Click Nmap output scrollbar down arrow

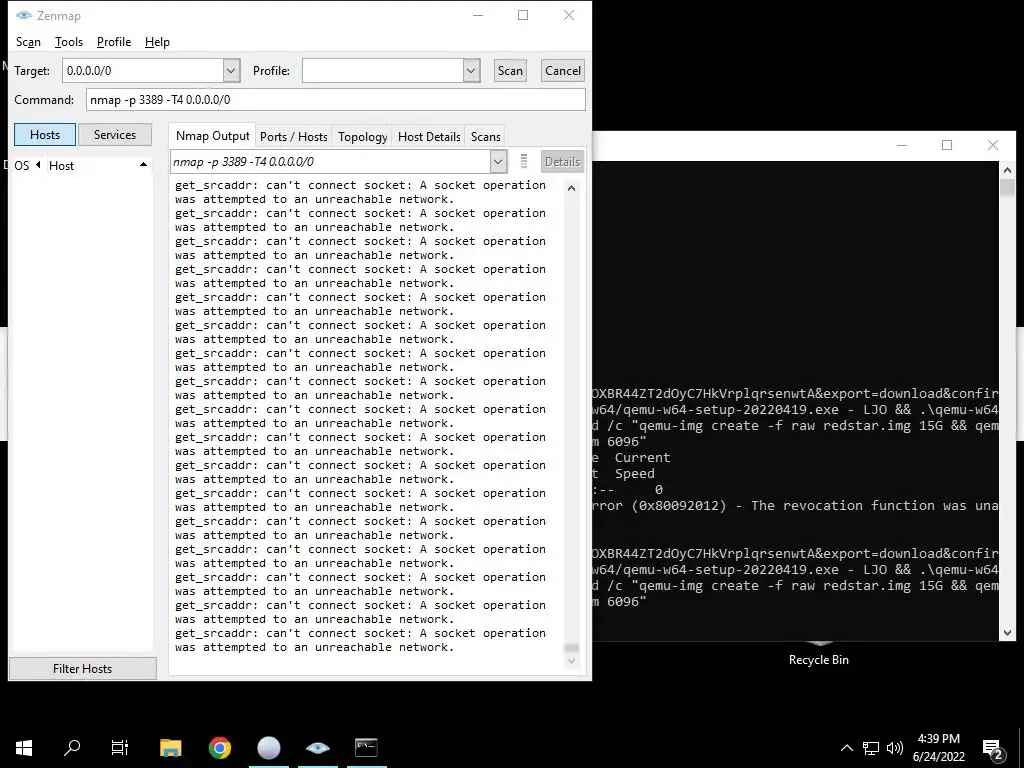coord(571,660)
